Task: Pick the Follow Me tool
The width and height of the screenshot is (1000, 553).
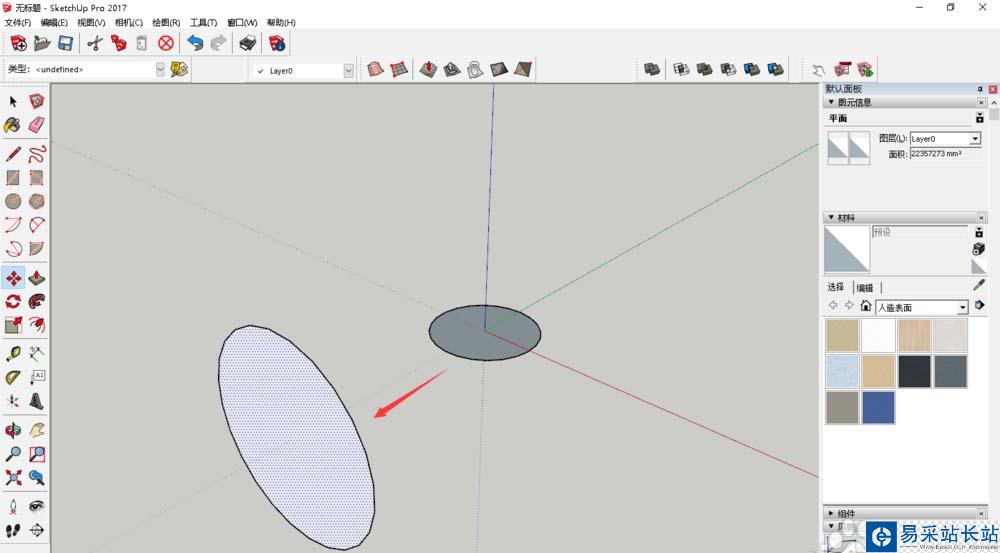Action: click(x=37, y=302)
